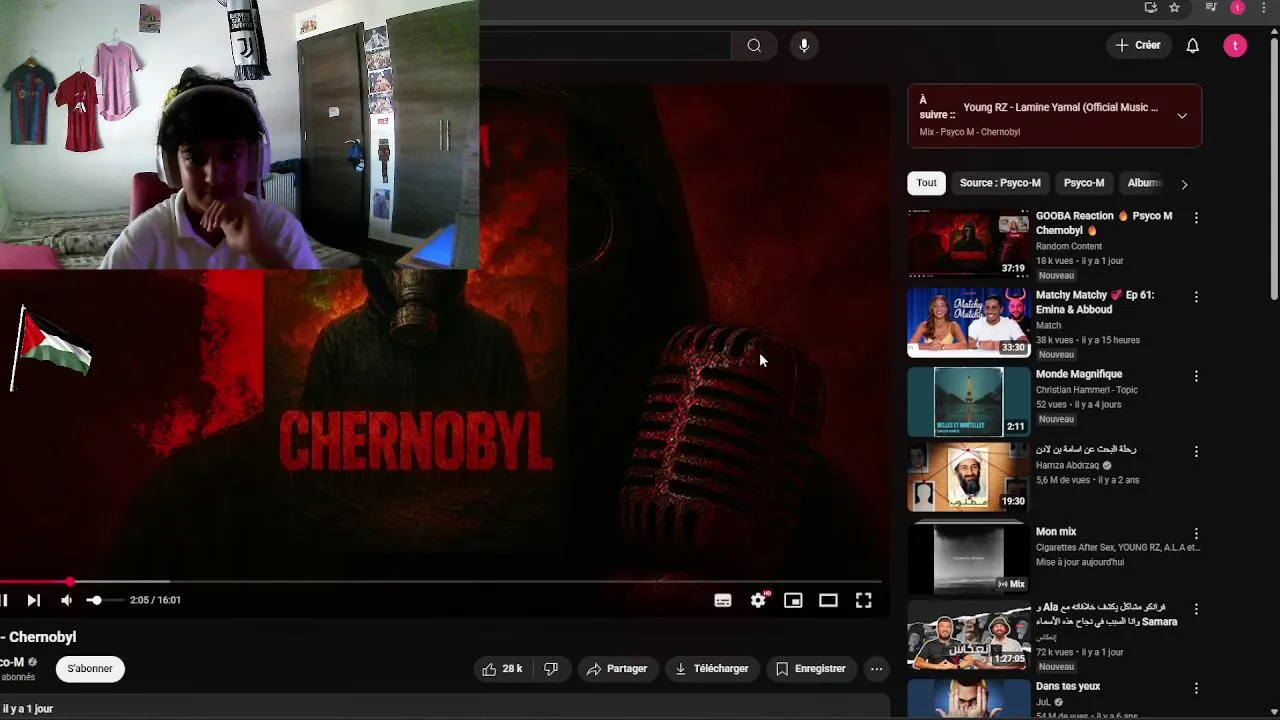
Task: Open the browser media control icon
Action: coord(1211,8)
